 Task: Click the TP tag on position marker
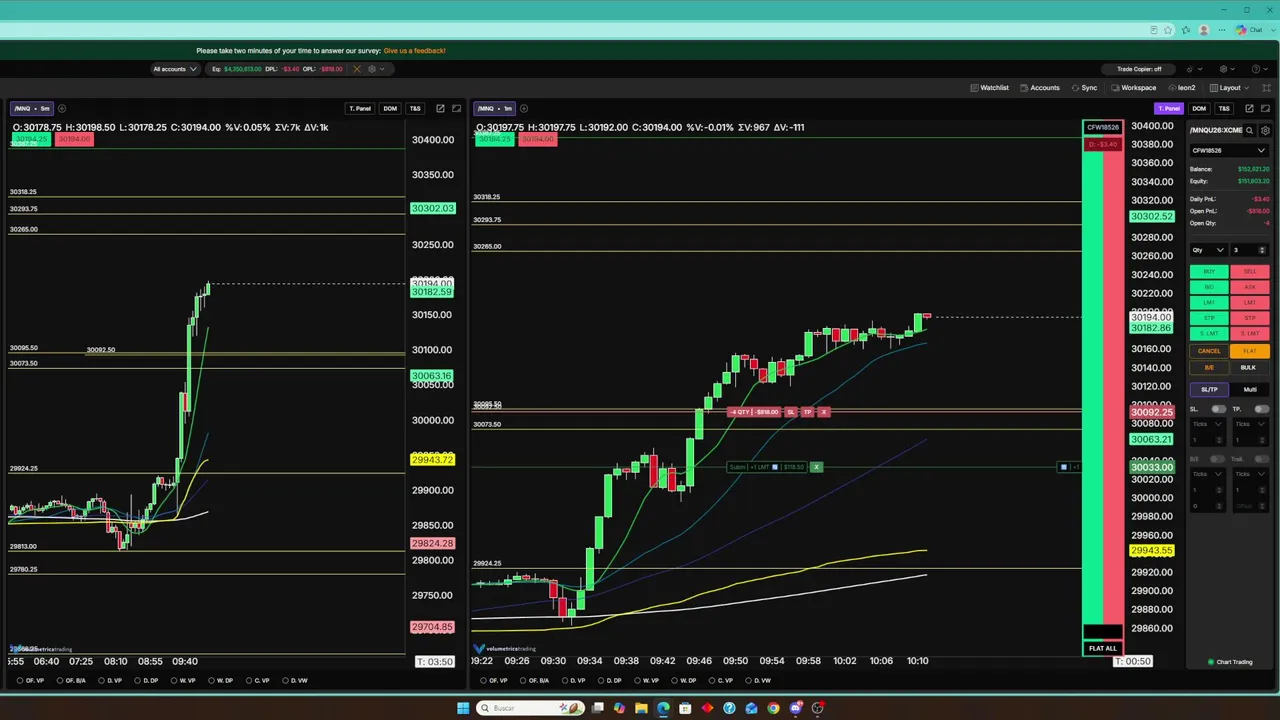(x=808, y=412)
